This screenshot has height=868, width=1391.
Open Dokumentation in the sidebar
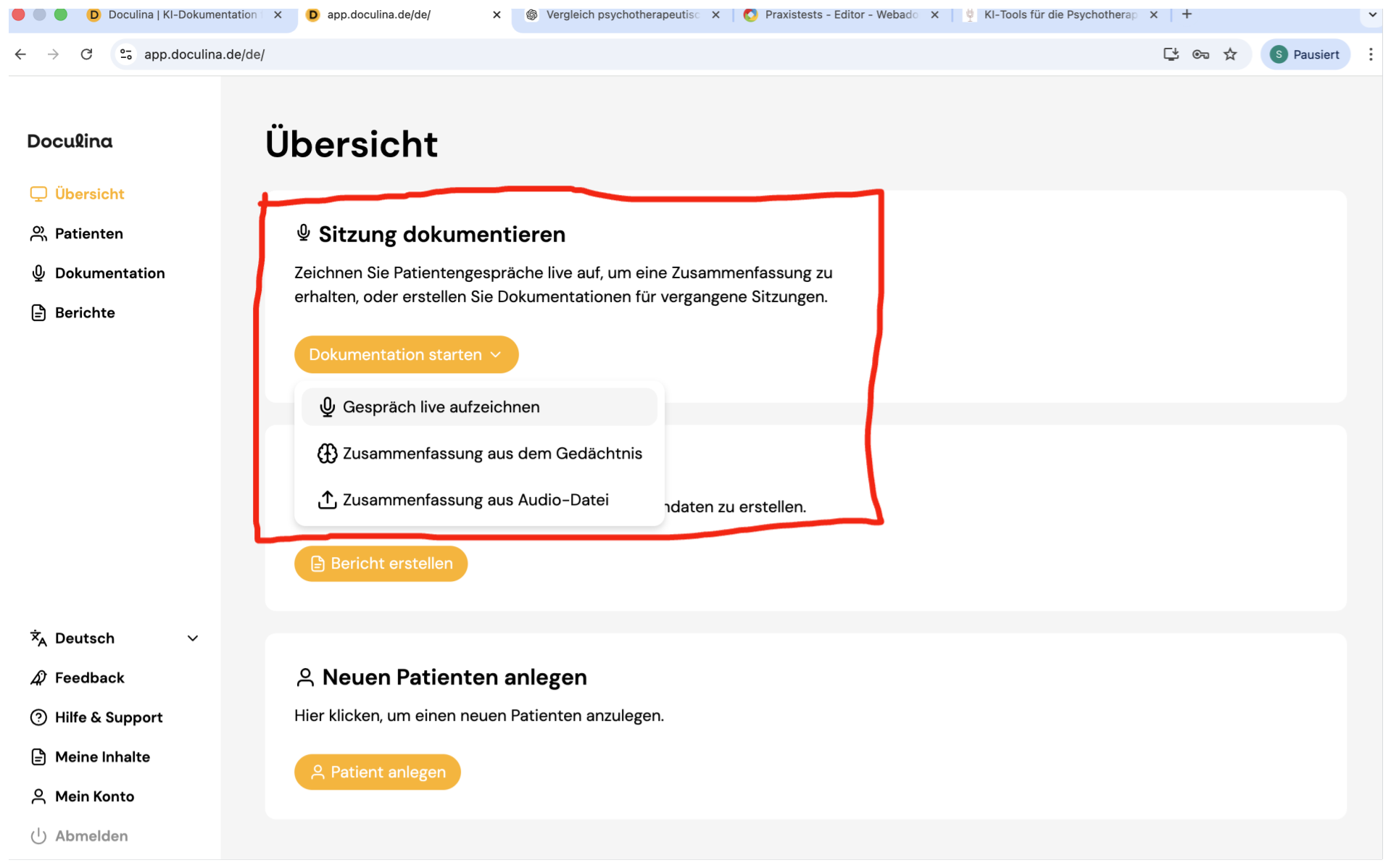pos(98,273)
